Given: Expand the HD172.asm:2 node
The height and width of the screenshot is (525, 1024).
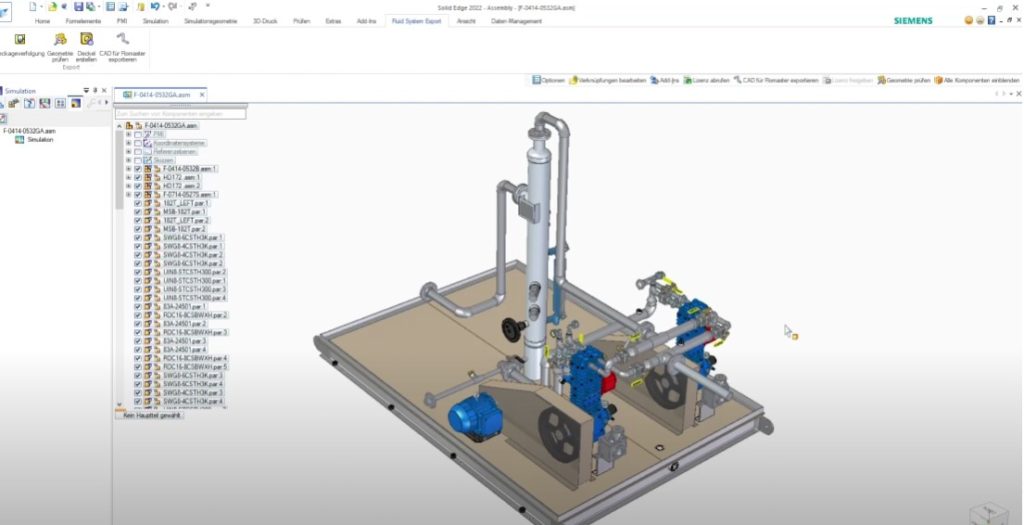Looking at the screenshot, I should [x=129, y=186].
